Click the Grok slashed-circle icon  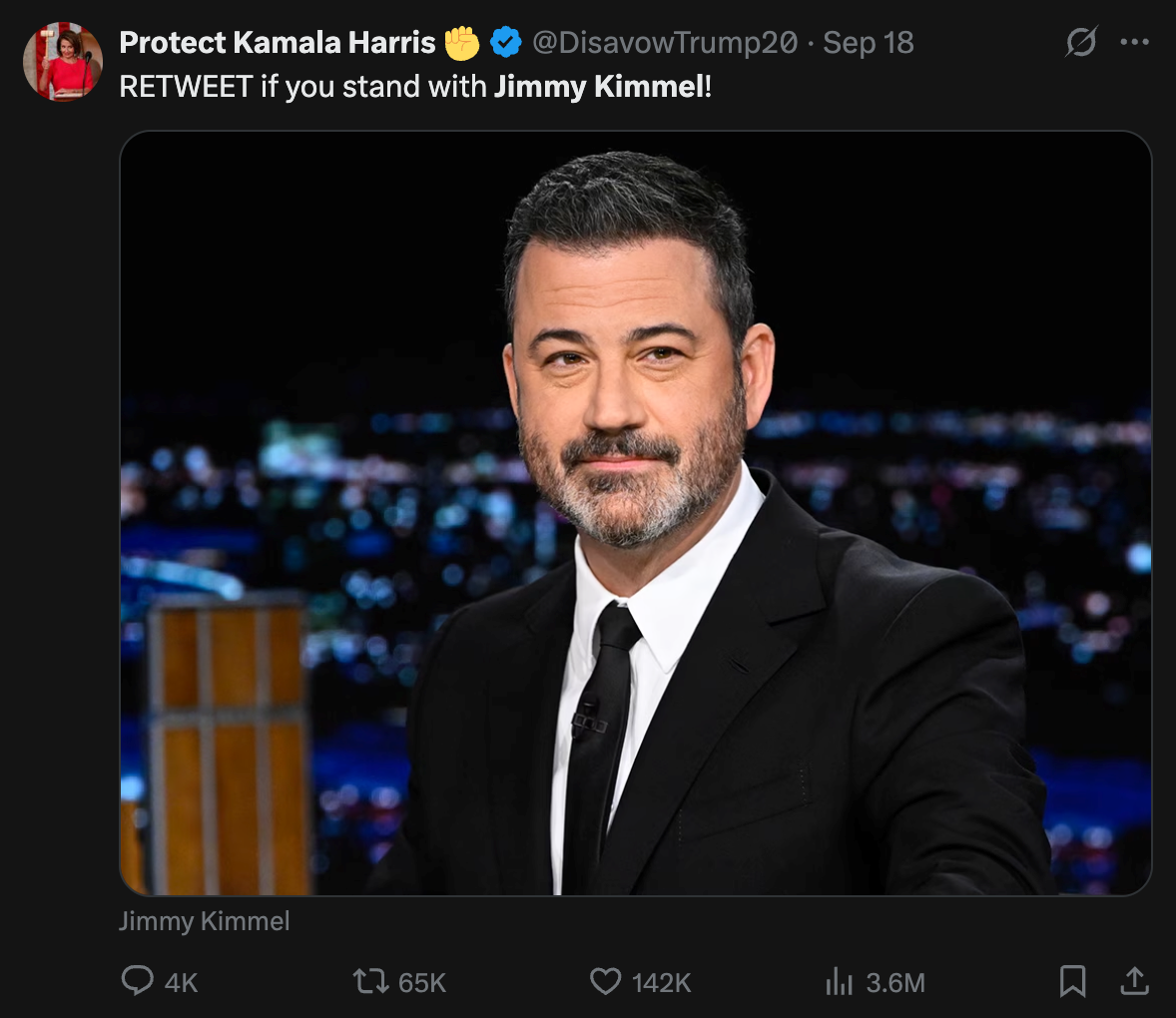coord(1081,43)
